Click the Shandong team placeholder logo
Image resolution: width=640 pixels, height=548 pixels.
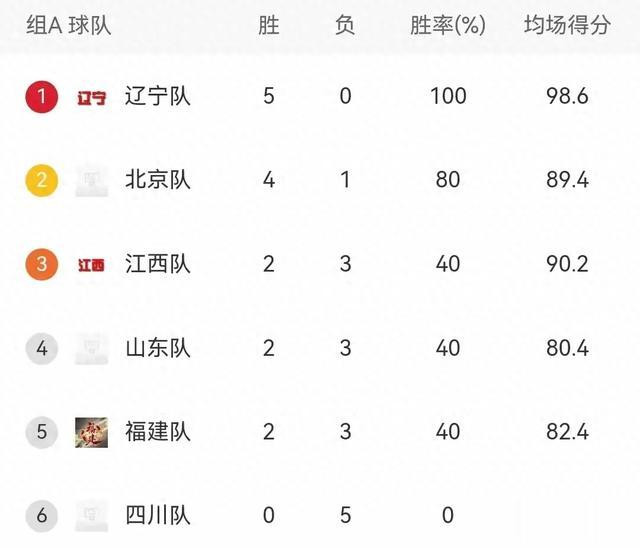point(92,349)
